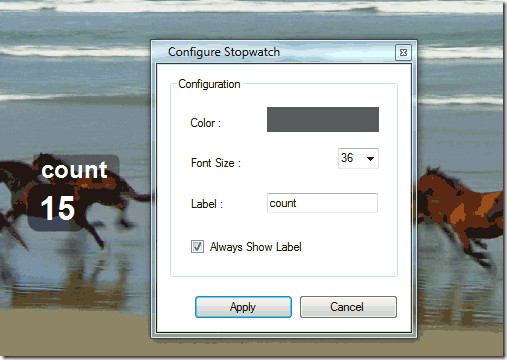Close the Configure Stopwatch dialog

[403, 53]
